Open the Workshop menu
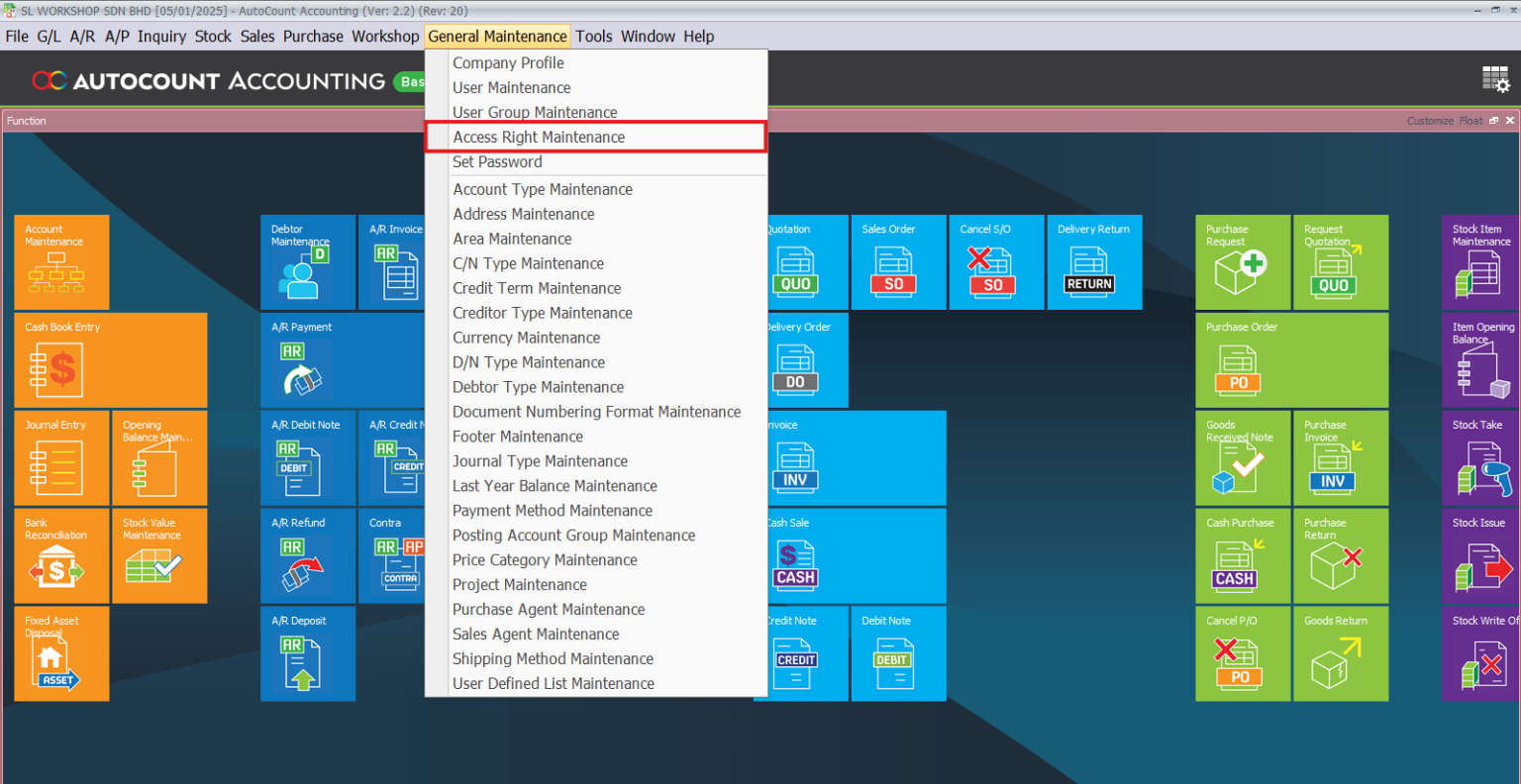This screenshot has height=784, width=1521. tap(385, 37)
